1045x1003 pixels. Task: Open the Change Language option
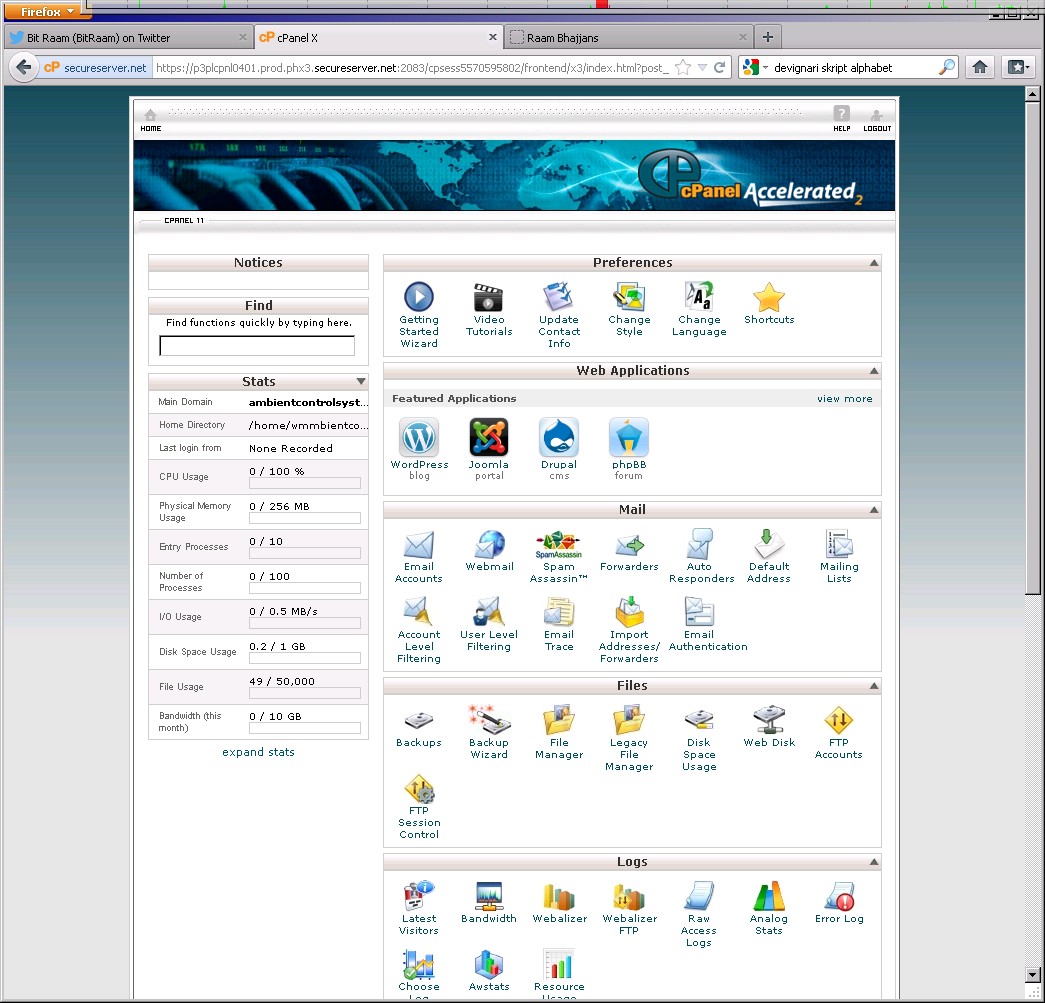[698, 309]
